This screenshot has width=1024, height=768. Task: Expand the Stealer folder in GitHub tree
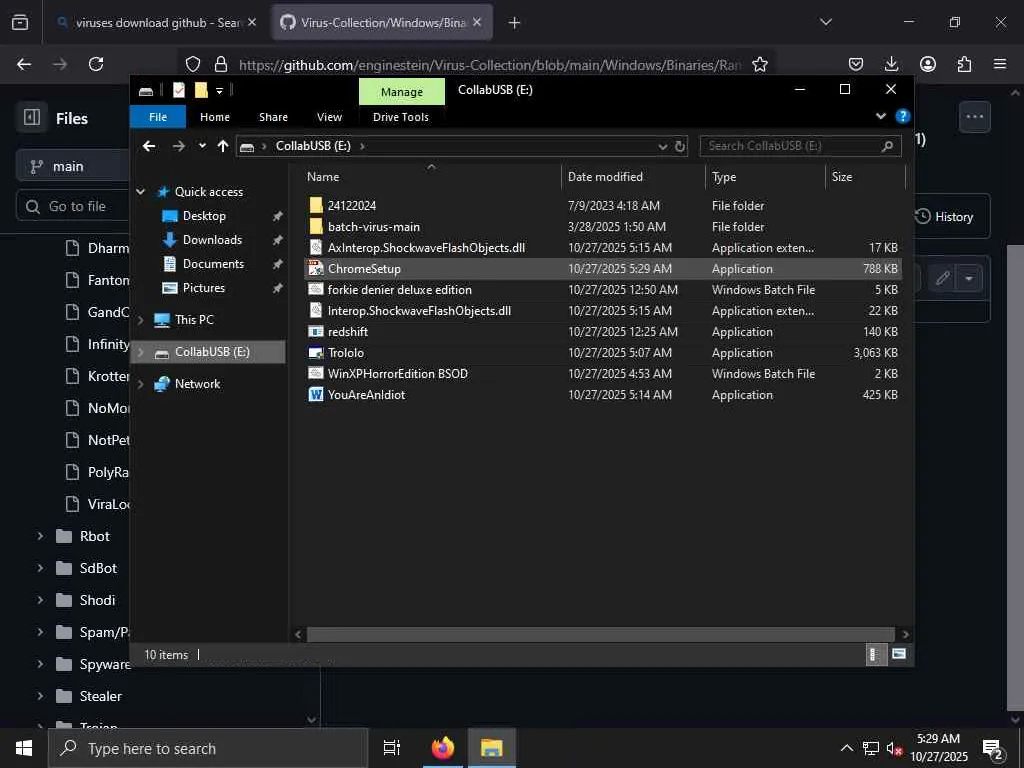pyautogui.click(x=40, y=696)
